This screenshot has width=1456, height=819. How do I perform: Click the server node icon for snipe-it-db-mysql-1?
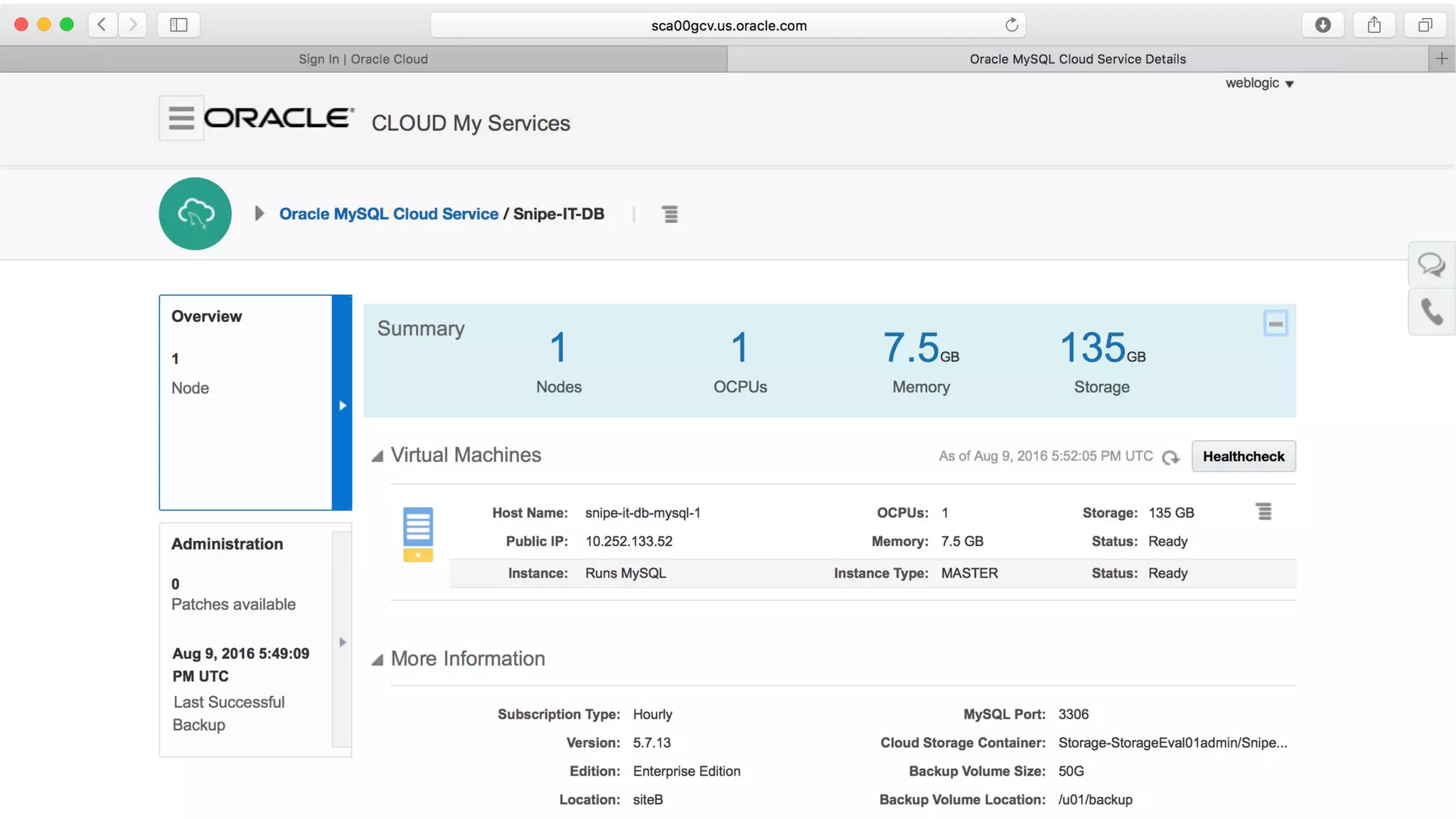point(418,534)
